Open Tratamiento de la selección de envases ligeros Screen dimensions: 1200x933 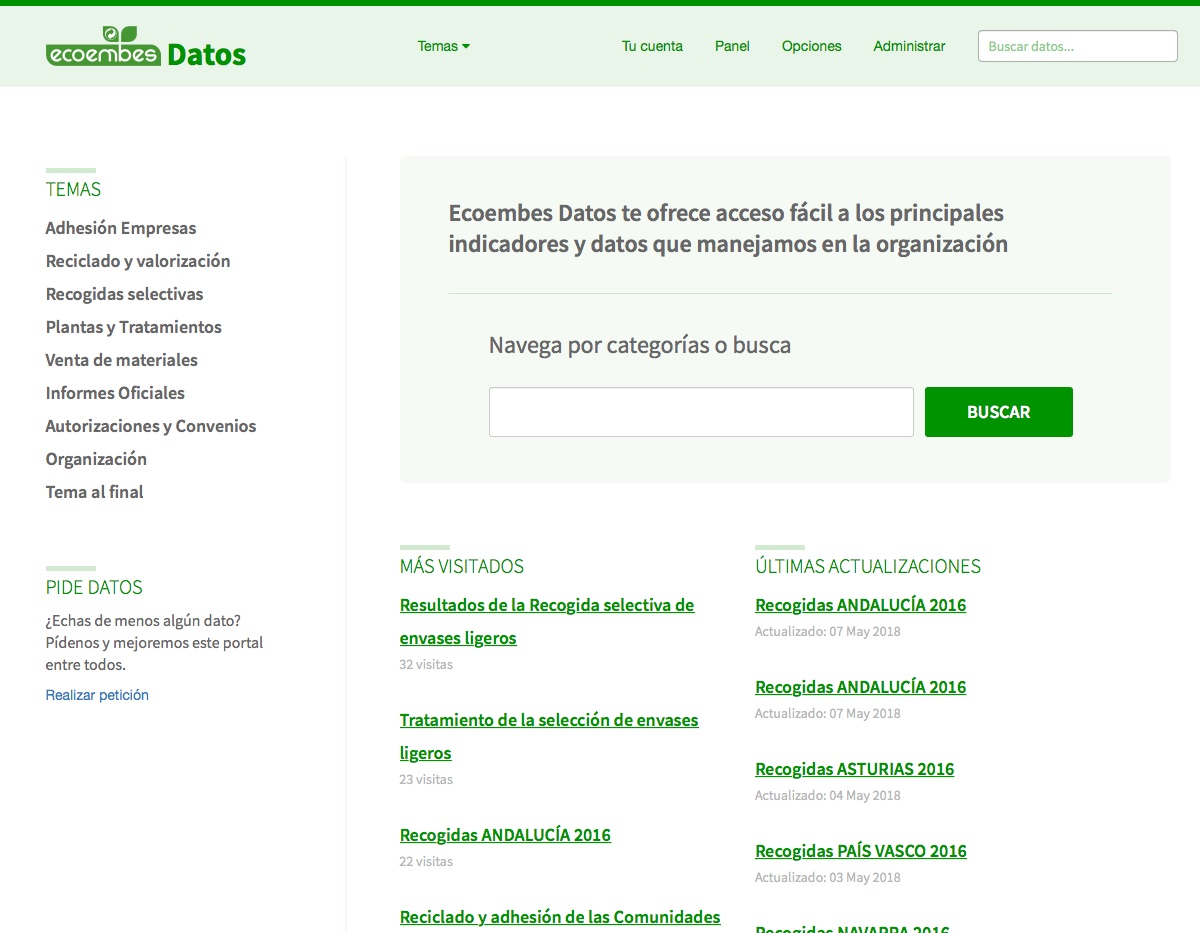pyautogui.click(x=548, y=720)
